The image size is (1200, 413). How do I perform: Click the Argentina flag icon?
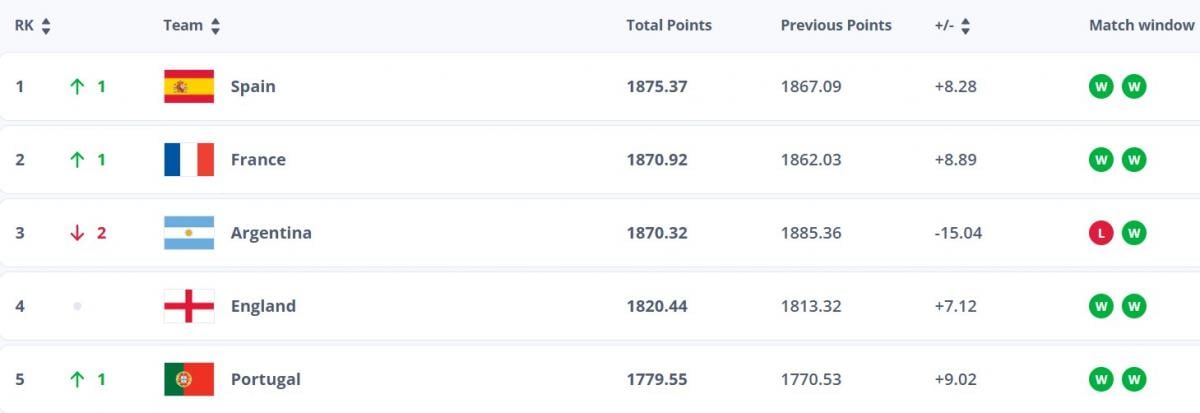[x=189, y=233]
